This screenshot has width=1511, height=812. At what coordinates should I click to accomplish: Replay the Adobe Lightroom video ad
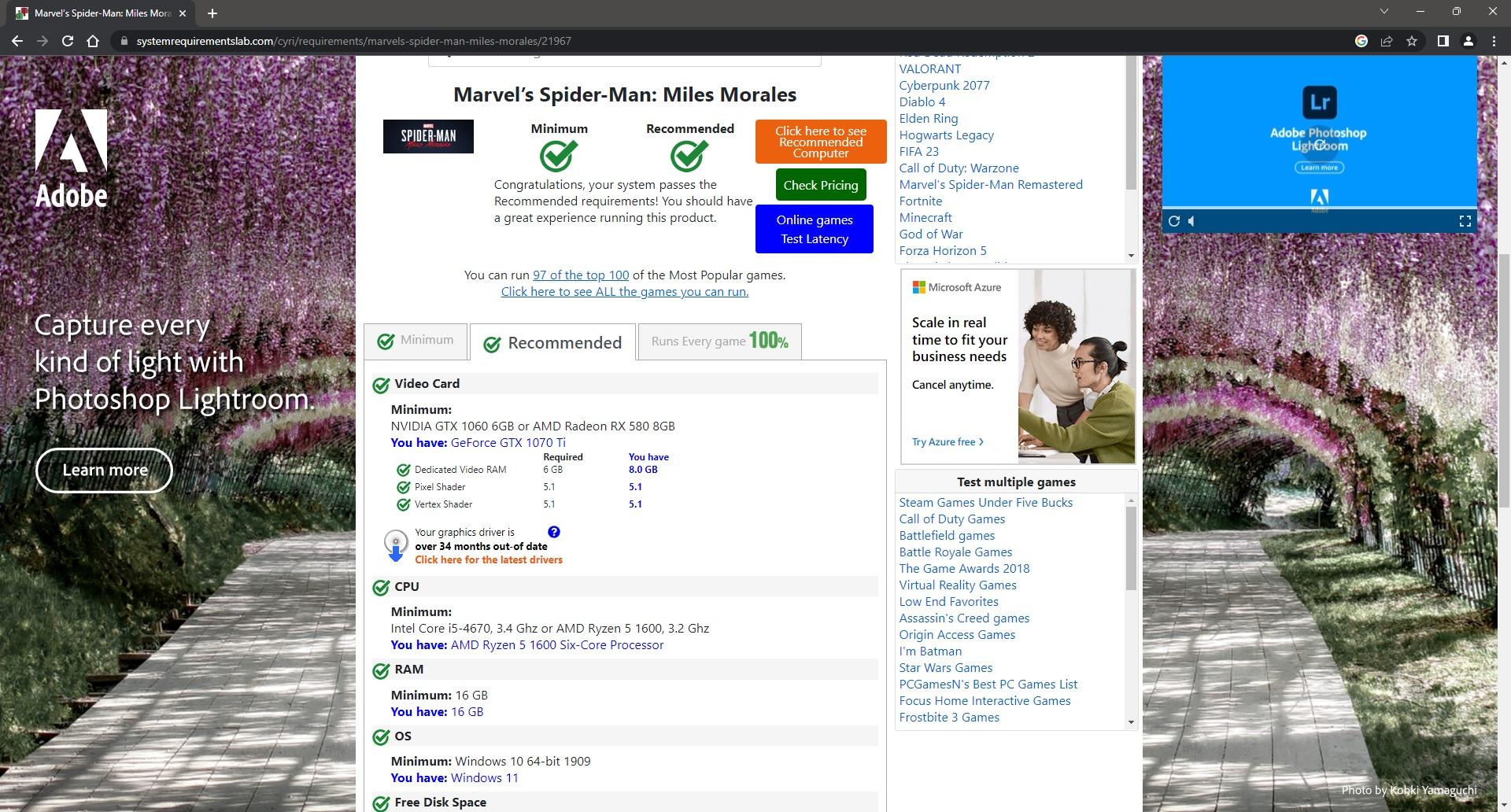(1174, 221)
